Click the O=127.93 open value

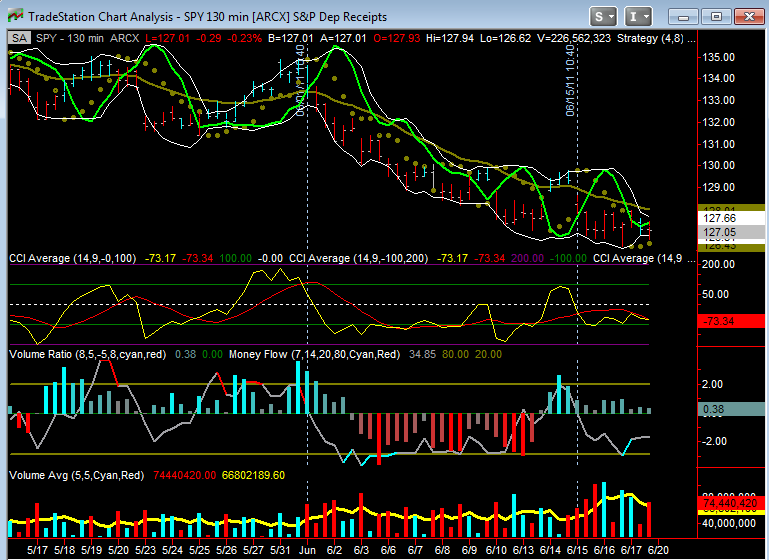click(x=396, y=38)
